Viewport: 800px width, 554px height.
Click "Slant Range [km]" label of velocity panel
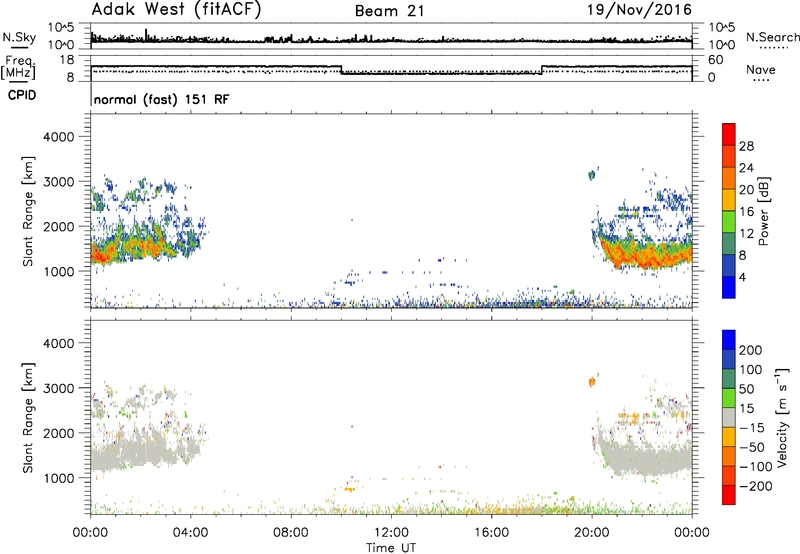click(x=29, y=418)
